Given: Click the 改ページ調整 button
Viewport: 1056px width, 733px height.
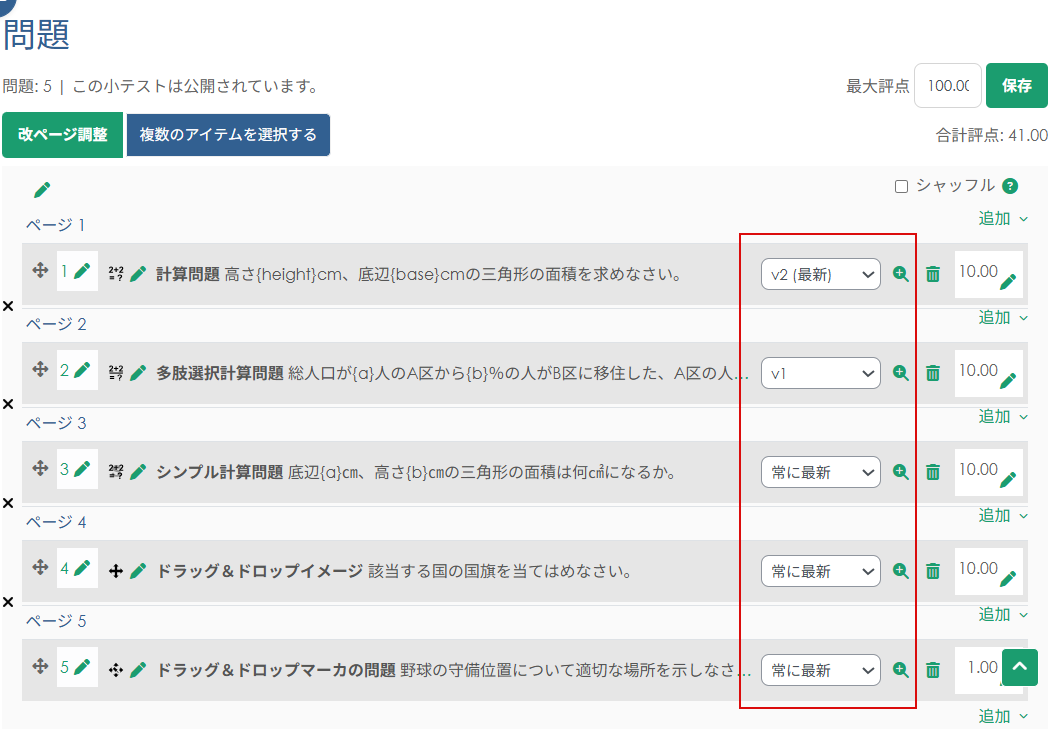Looking at the screenshot, I should (62, 135).
